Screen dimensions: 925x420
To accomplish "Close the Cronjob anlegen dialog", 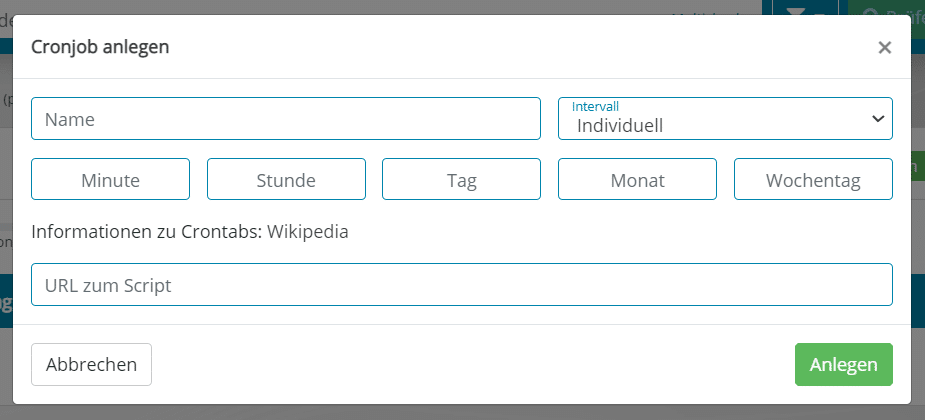I will pos(884,47).
